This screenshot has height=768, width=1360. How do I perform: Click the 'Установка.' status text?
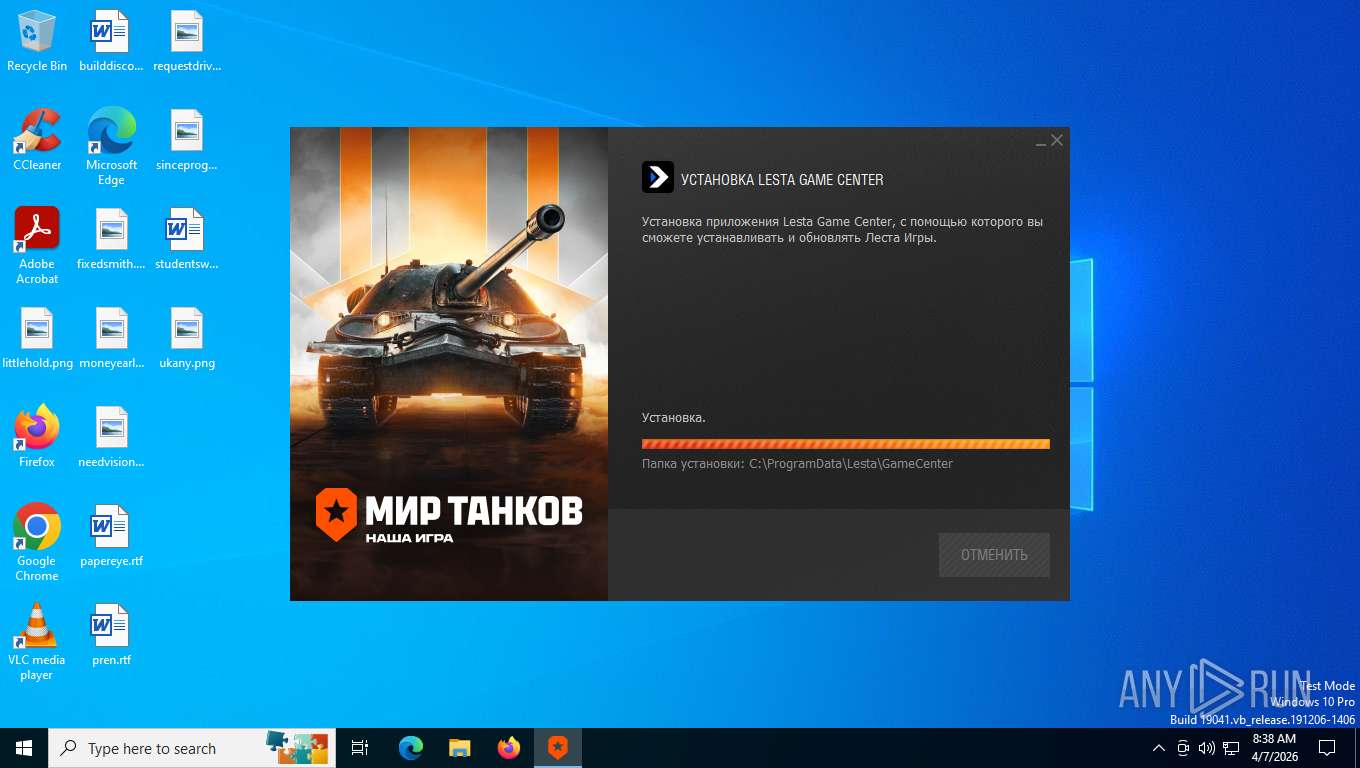tap(674, 418)
